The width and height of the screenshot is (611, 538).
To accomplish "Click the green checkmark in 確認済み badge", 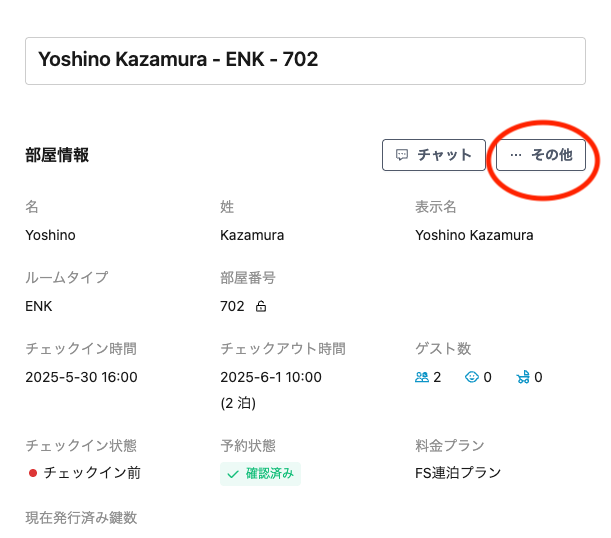I will tap(233, 474).
